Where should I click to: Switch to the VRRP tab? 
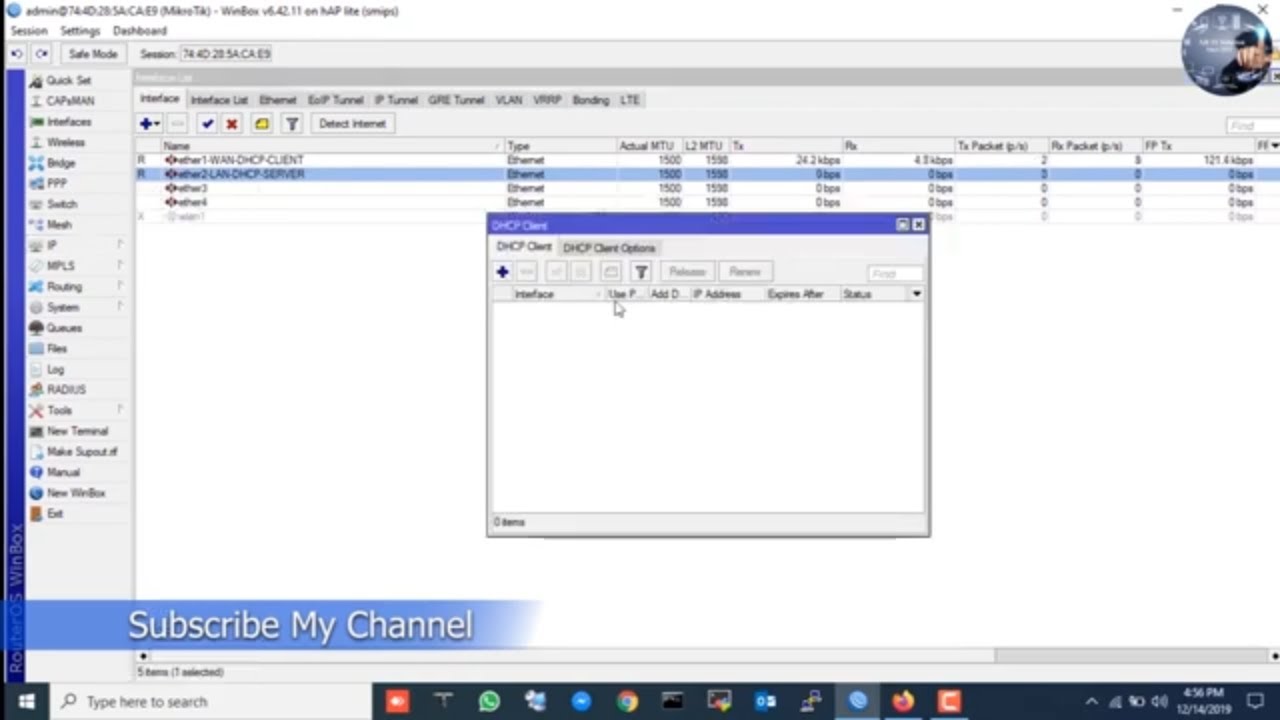click(547, 100)
